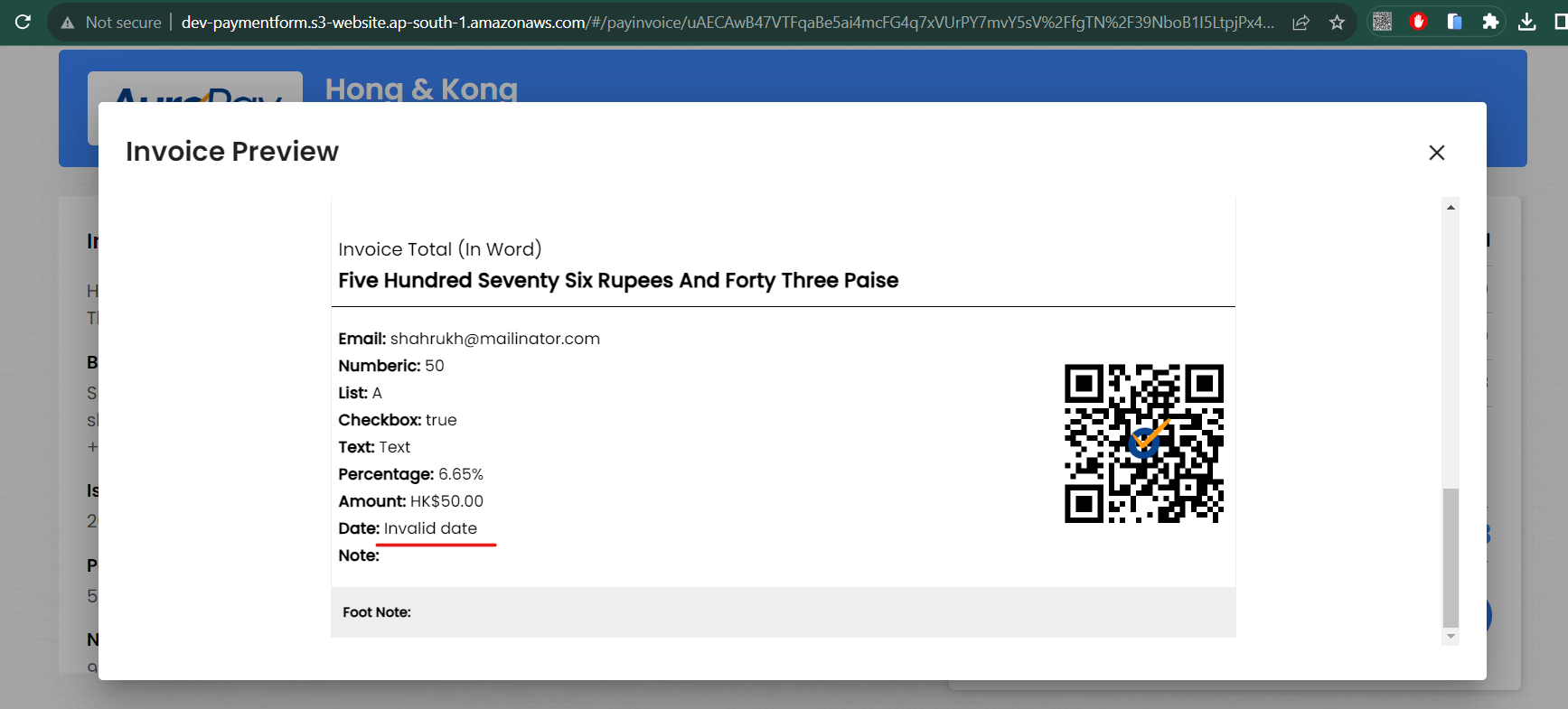Click the 'Invoice Total (In Word)' label
The image size is (1568, 709).
pos(440,249)
